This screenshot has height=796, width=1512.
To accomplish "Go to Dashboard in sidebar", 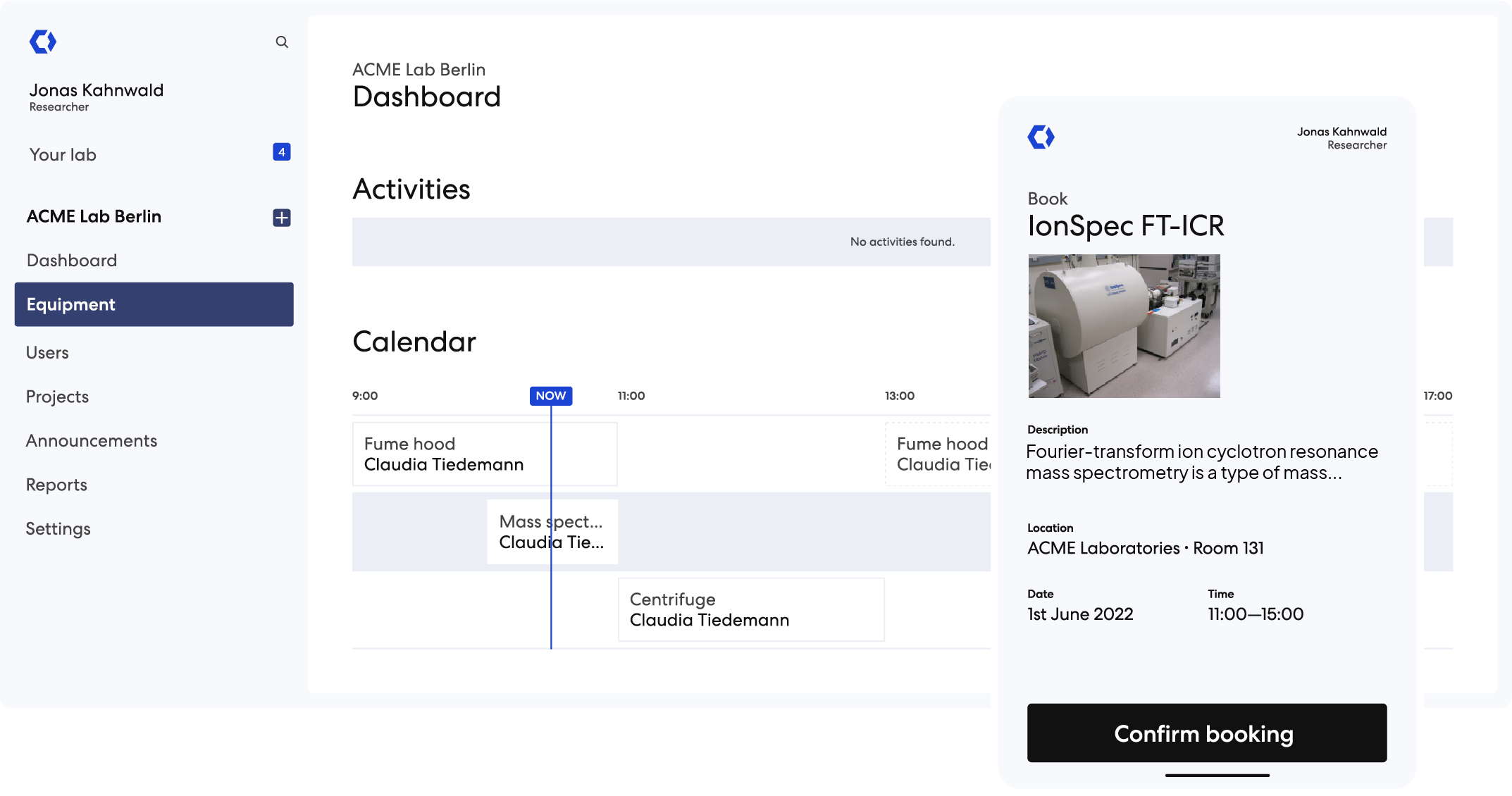I will pyautogui.click(x=72, y=261).
